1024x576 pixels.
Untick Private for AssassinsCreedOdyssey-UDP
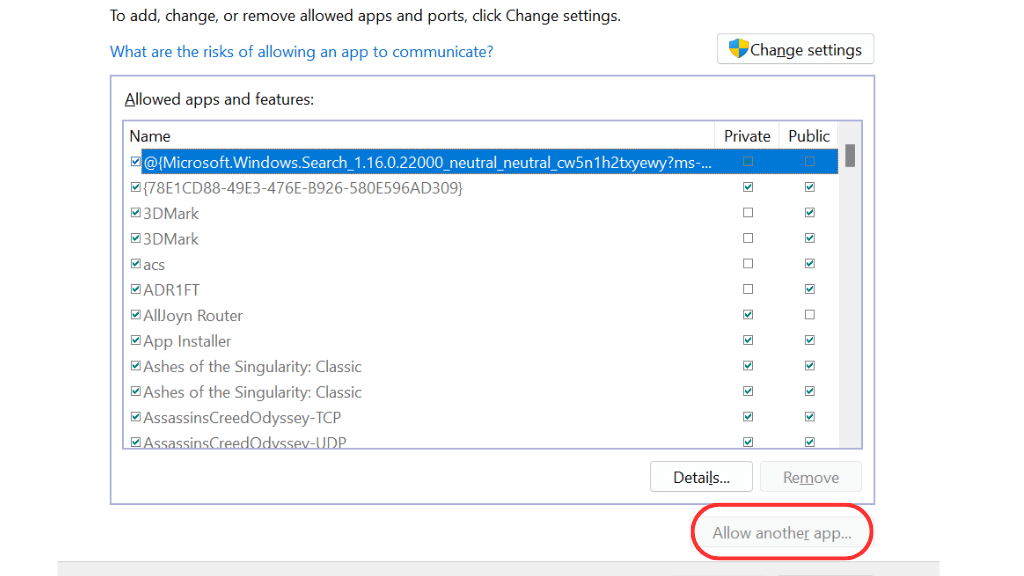click(748, 442)
